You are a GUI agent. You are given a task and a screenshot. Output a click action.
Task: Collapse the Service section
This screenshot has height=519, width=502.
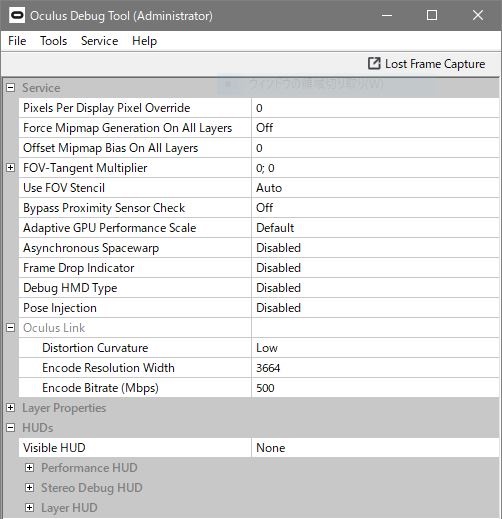11,88
